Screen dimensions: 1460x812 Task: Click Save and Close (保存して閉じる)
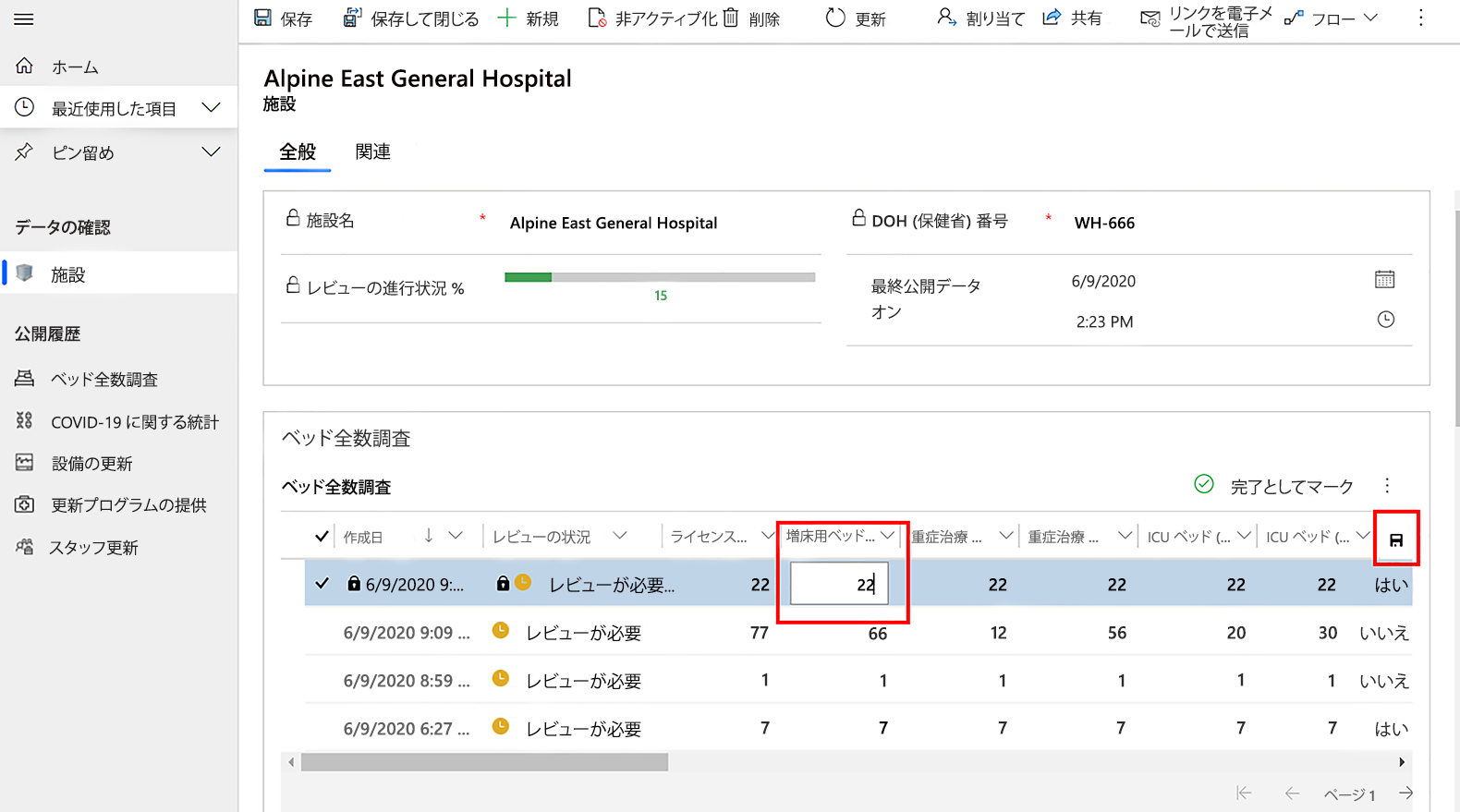coord(411,18)
